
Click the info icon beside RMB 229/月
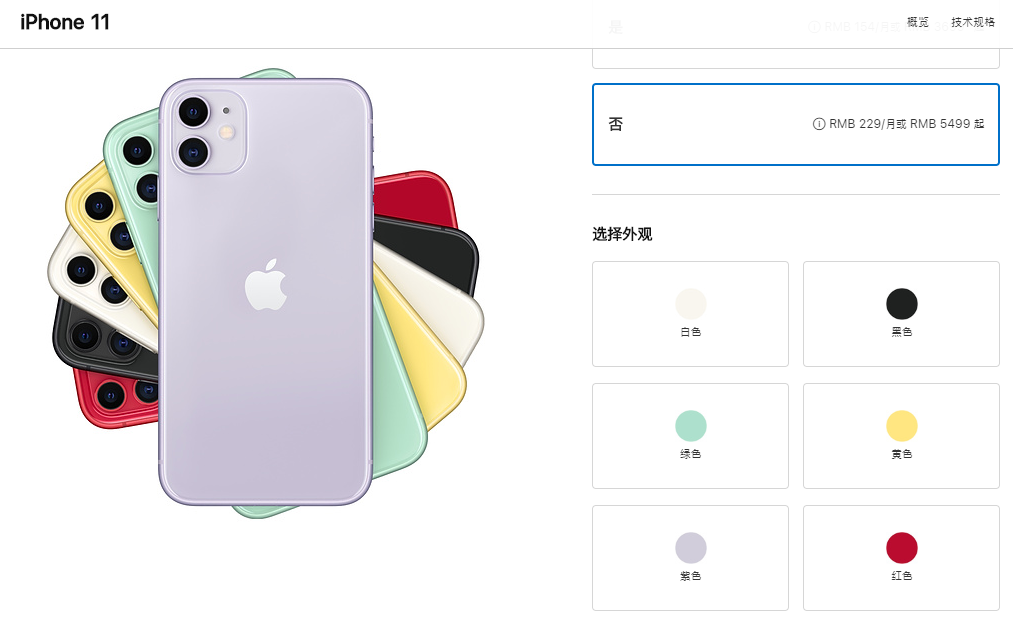pyautogui.click(x=819, y=124)
